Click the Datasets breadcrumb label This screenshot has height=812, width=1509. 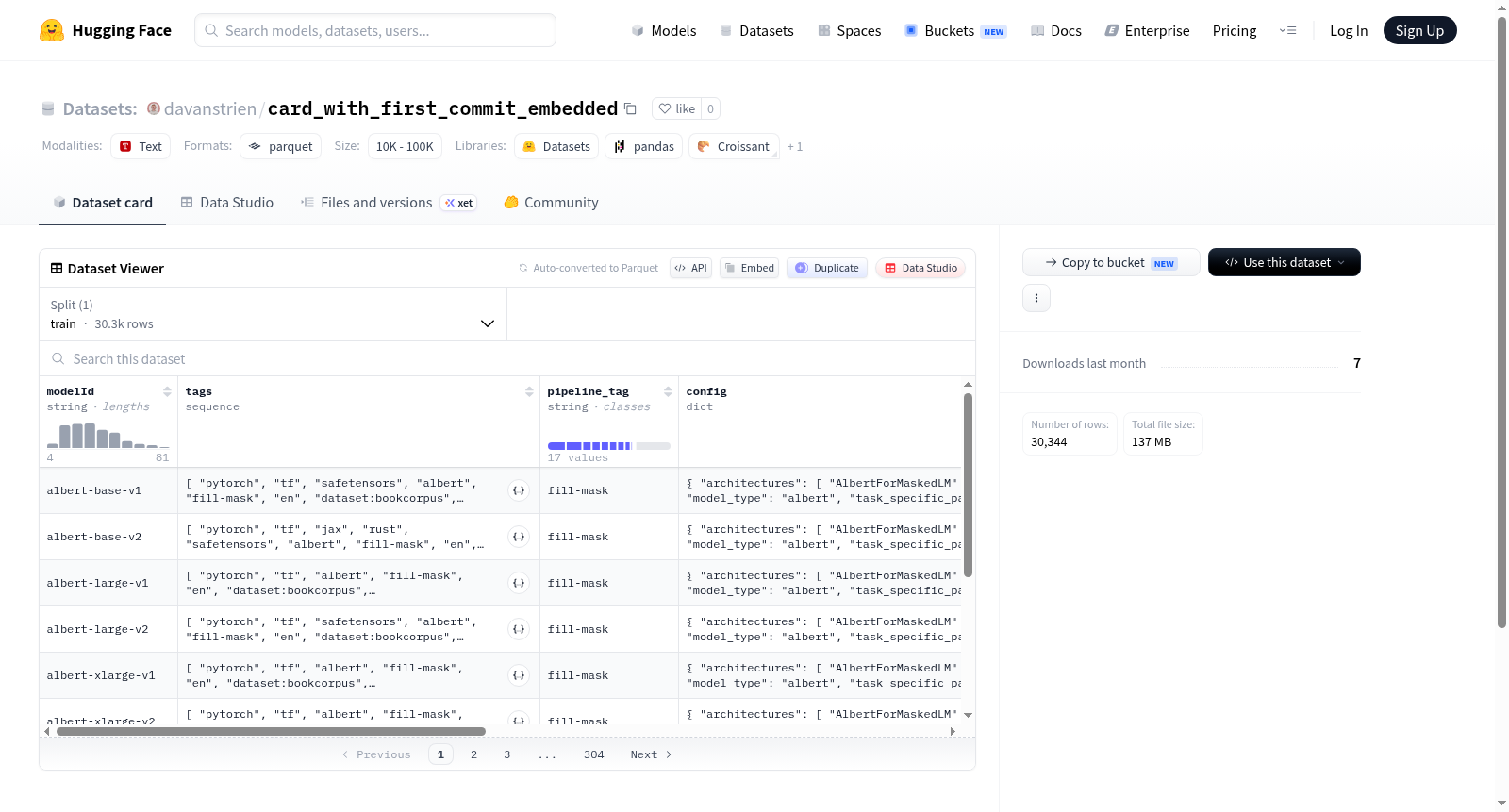pyautogui.click(x=100, y=108)
